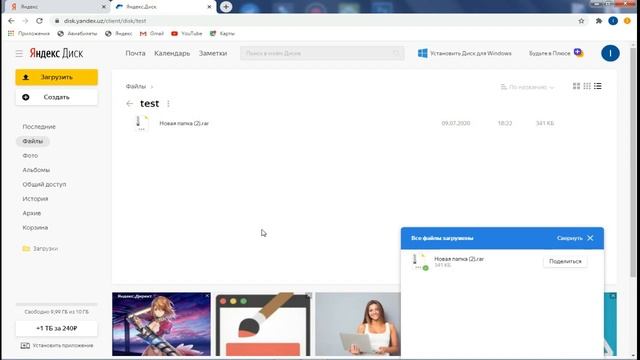The height and width of the screenshot is (360, 640).
Task: Click Установить Диск для Windows link
Action: tap(471, 53)
